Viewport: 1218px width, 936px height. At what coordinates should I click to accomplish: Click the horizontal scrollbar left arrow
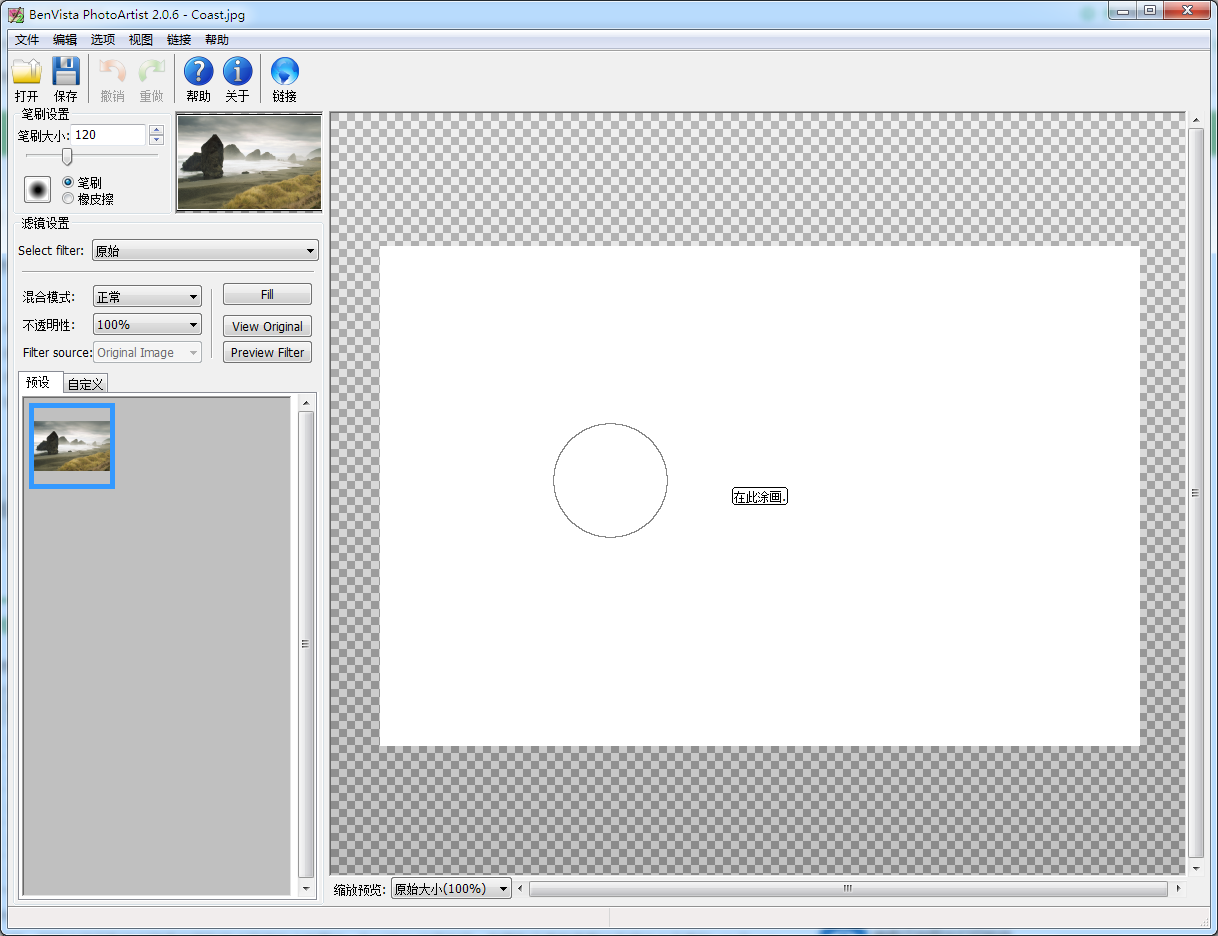(x=520, y=888)
